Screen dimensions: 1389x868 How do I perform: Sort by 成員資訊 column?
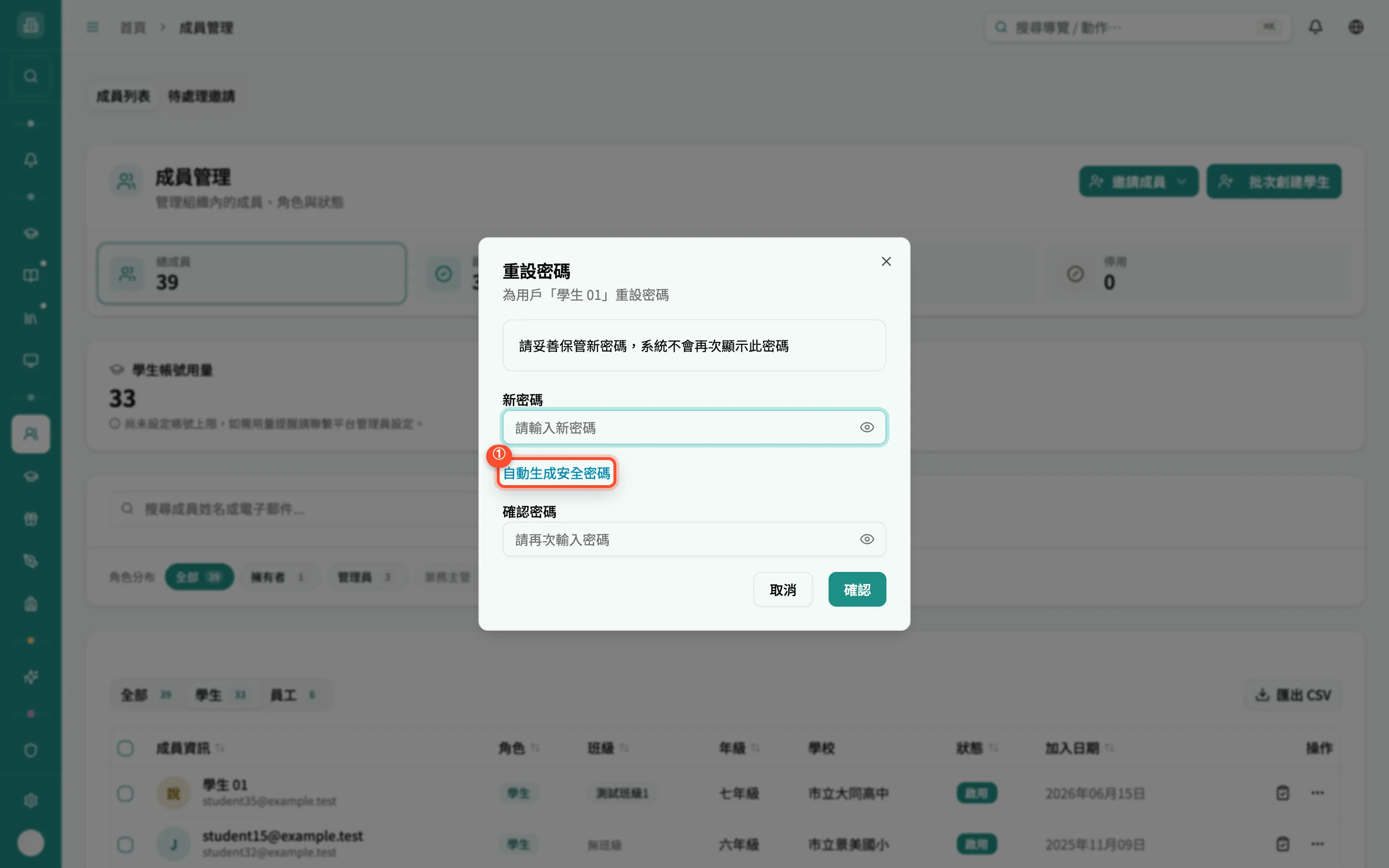pyautogui.click(x=190, y=748)
